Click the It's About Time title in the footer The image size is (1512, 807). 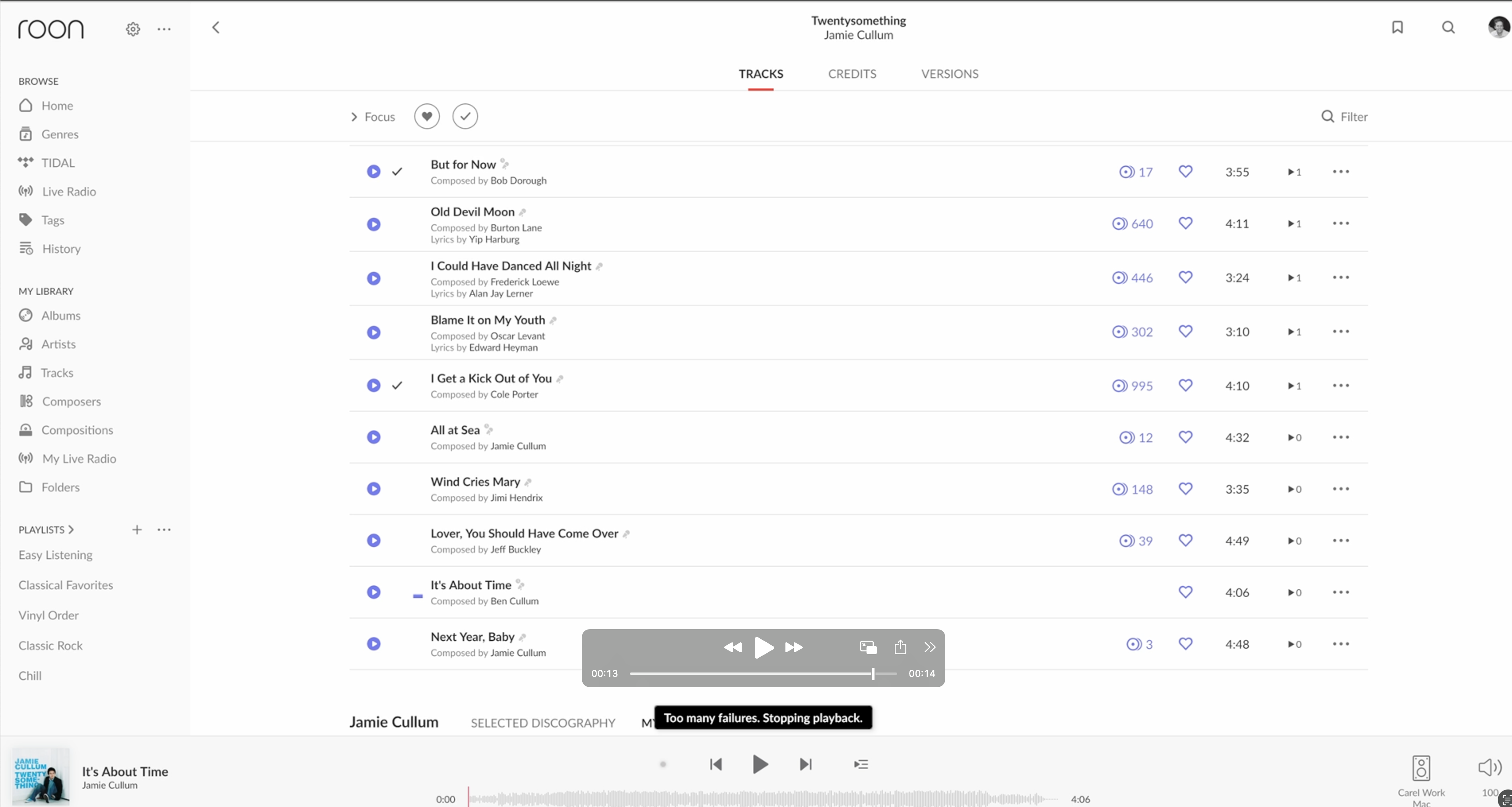[x=125, y=772]
